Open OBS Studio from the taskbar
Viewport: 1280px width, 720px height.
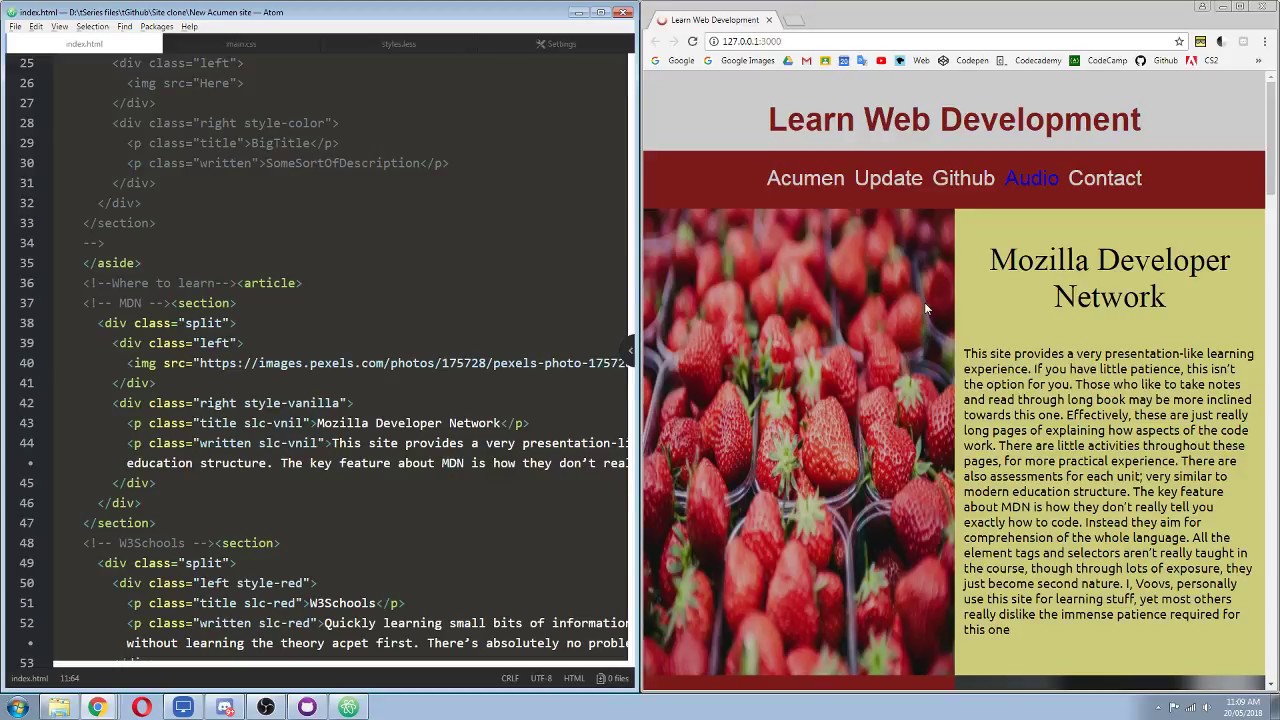[265, 707]
